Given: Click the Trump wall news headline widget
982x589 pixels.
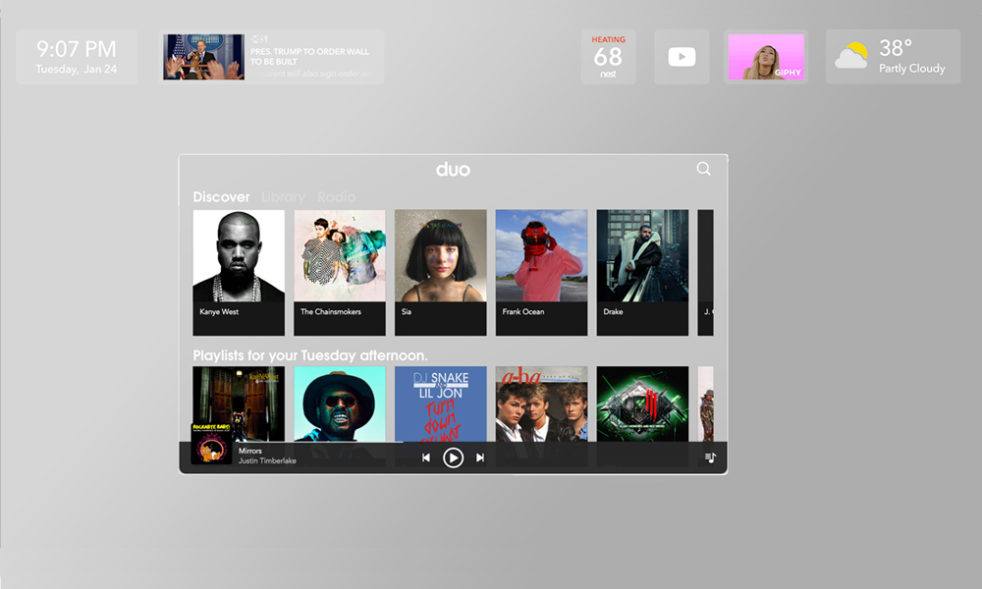Looking at the screenshot, I should point(273,57).
